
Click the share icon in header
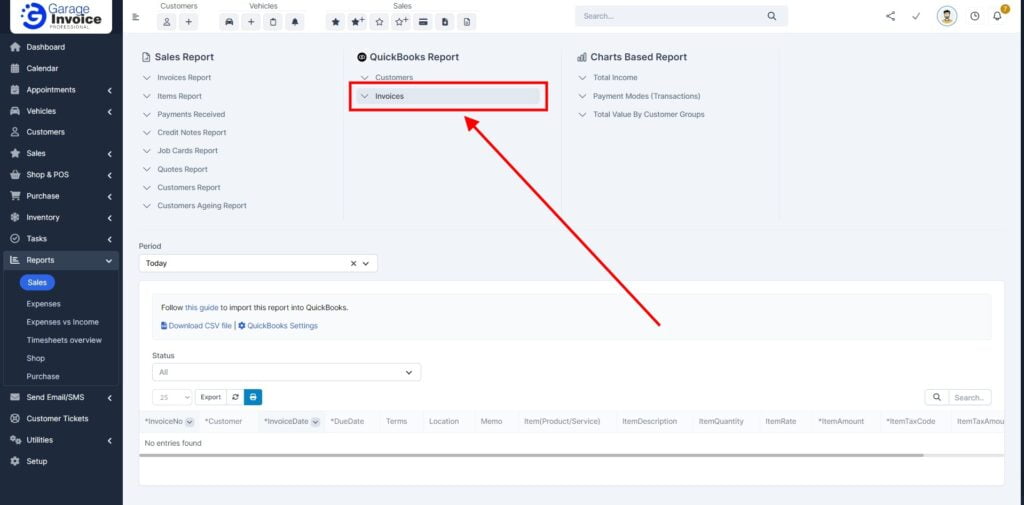point(891,16)
